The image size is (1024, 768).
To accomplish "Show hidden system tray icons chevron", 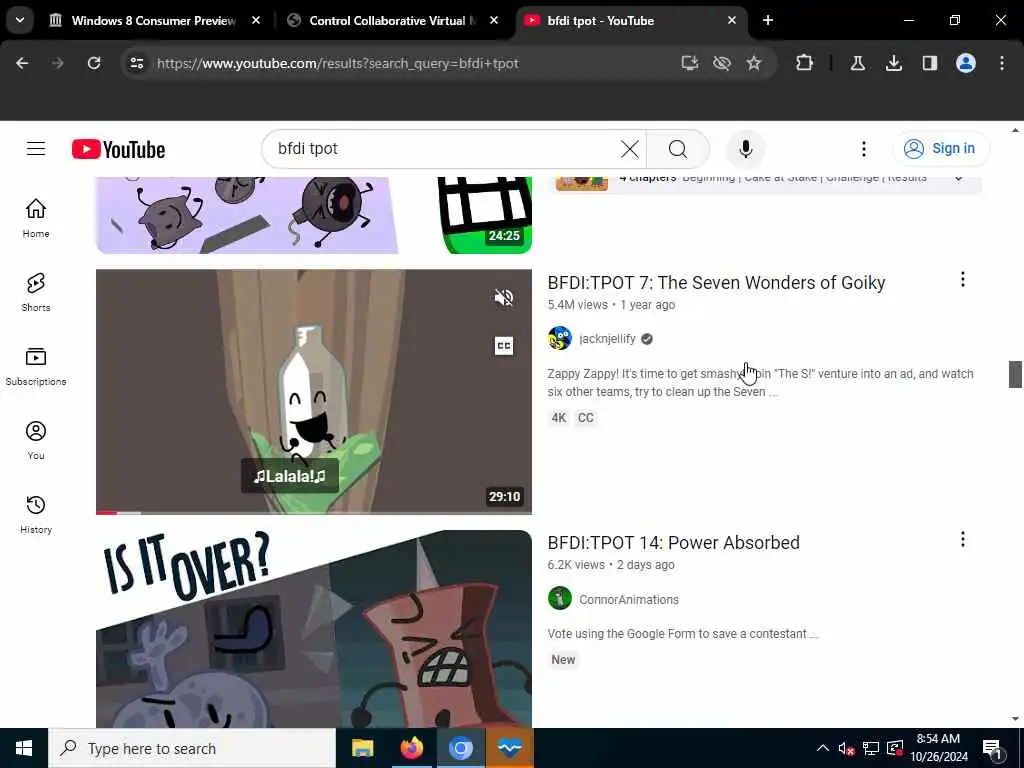I will pyautogui.click(x=822, y=748).
